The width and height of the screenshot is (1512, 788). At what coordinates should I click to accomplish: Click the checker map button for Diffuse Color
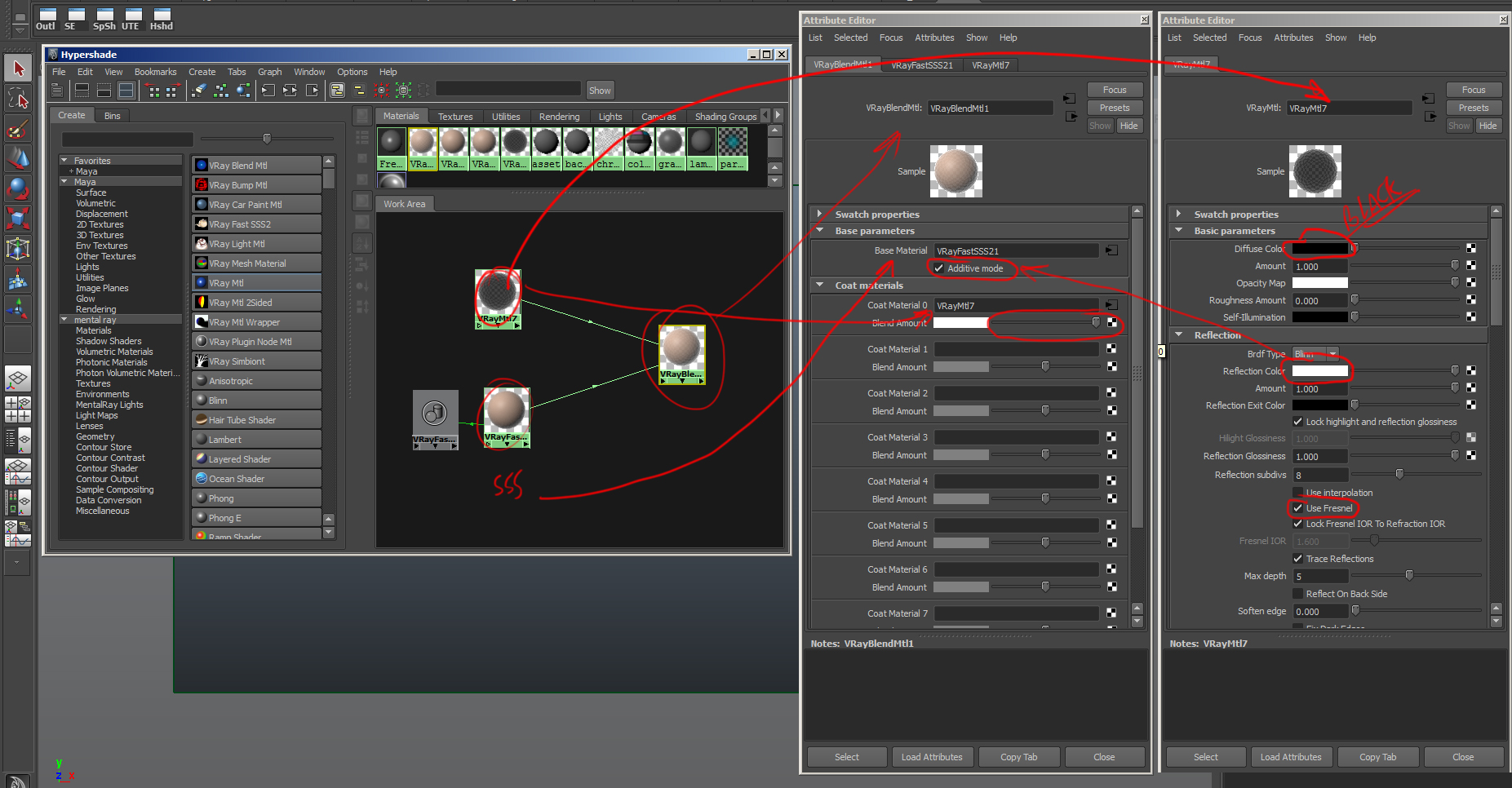(1471, 248)
